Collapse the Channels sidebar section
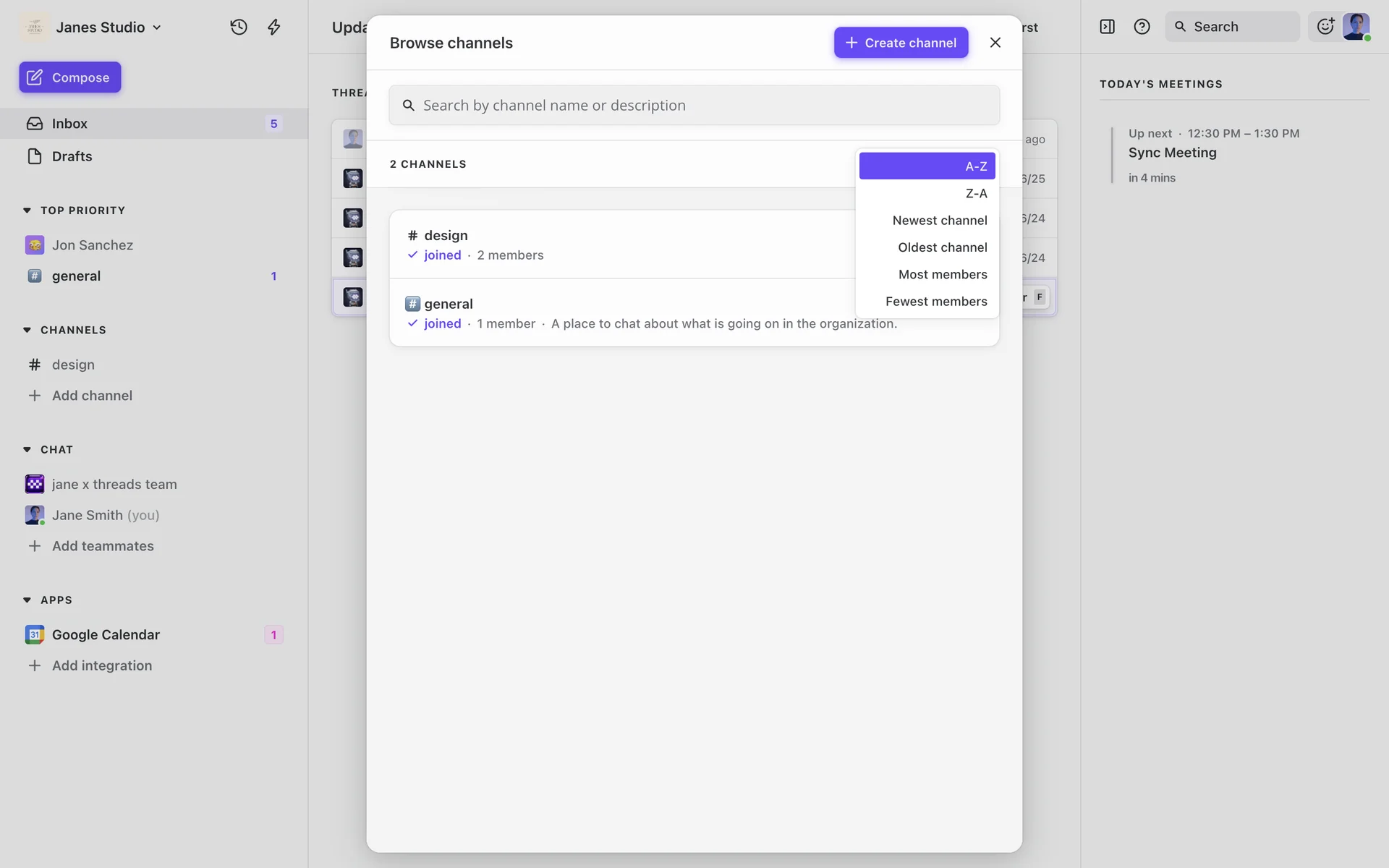The image size is (1389, 868). pos(27,330)
